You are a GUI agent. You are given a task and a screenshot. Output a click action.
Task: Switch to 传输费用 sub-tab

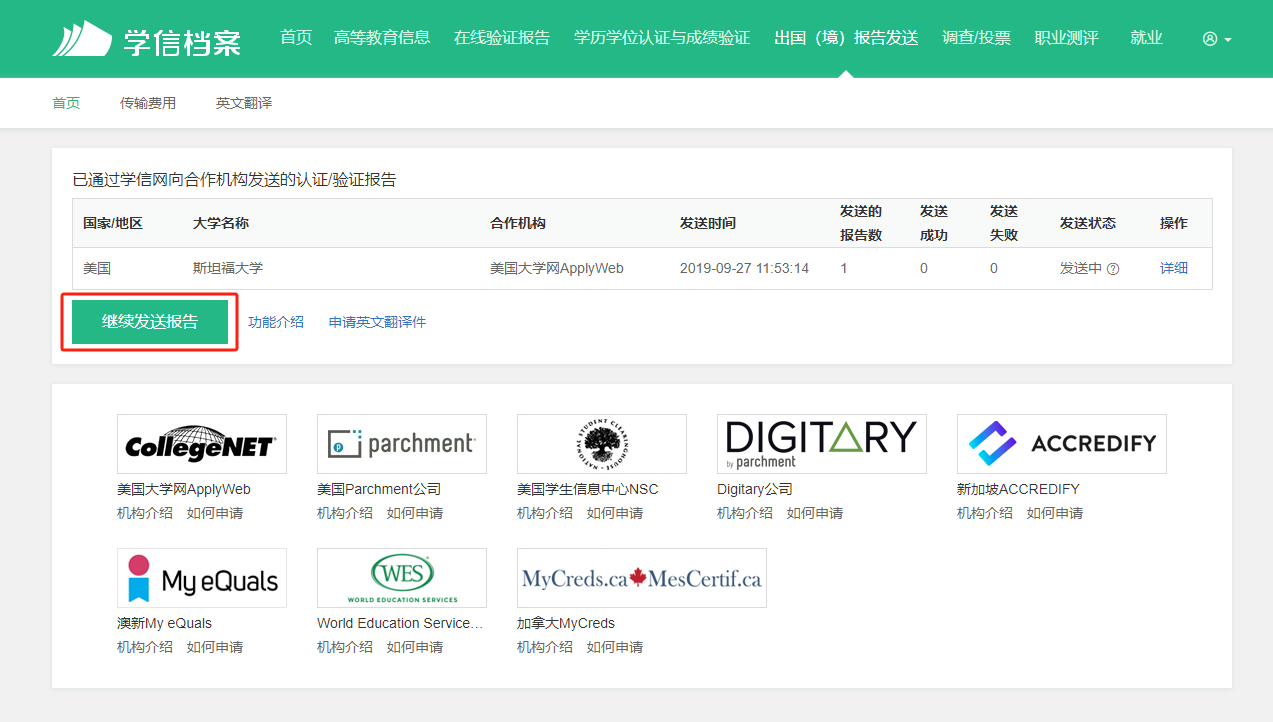point(148,103)
